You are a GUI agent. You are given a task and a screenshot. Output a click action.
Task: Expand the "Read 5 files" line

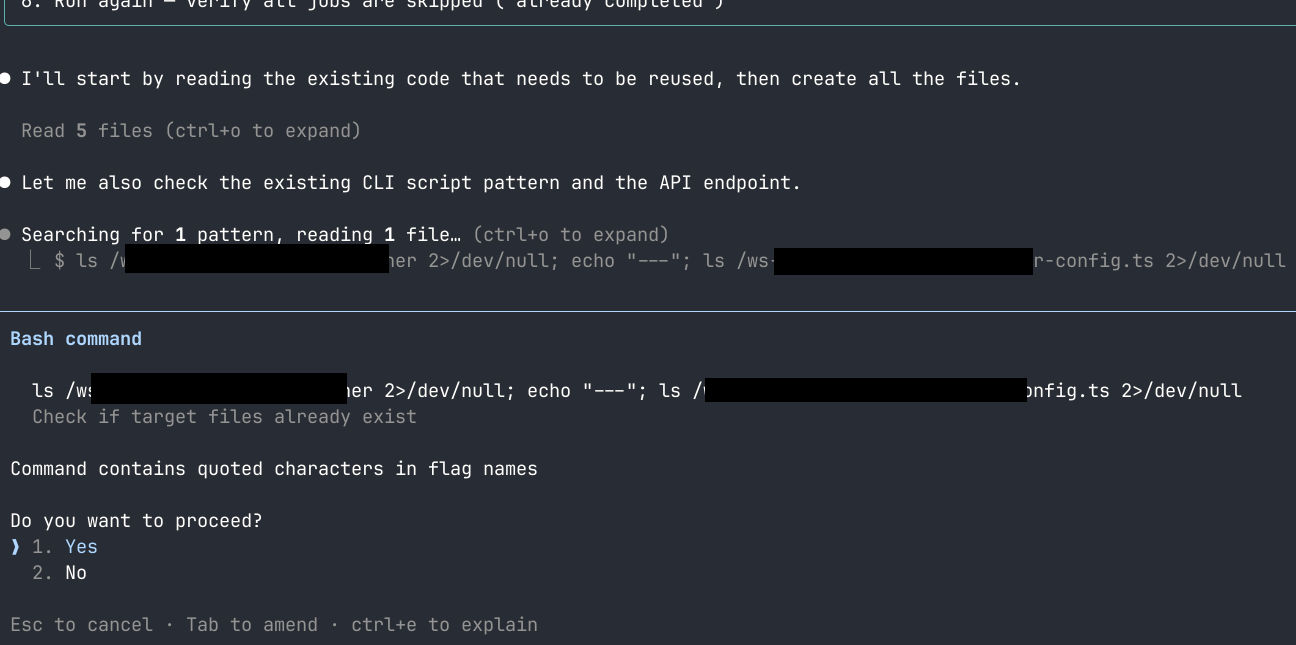pyautogui.click(x=190, y=131)
